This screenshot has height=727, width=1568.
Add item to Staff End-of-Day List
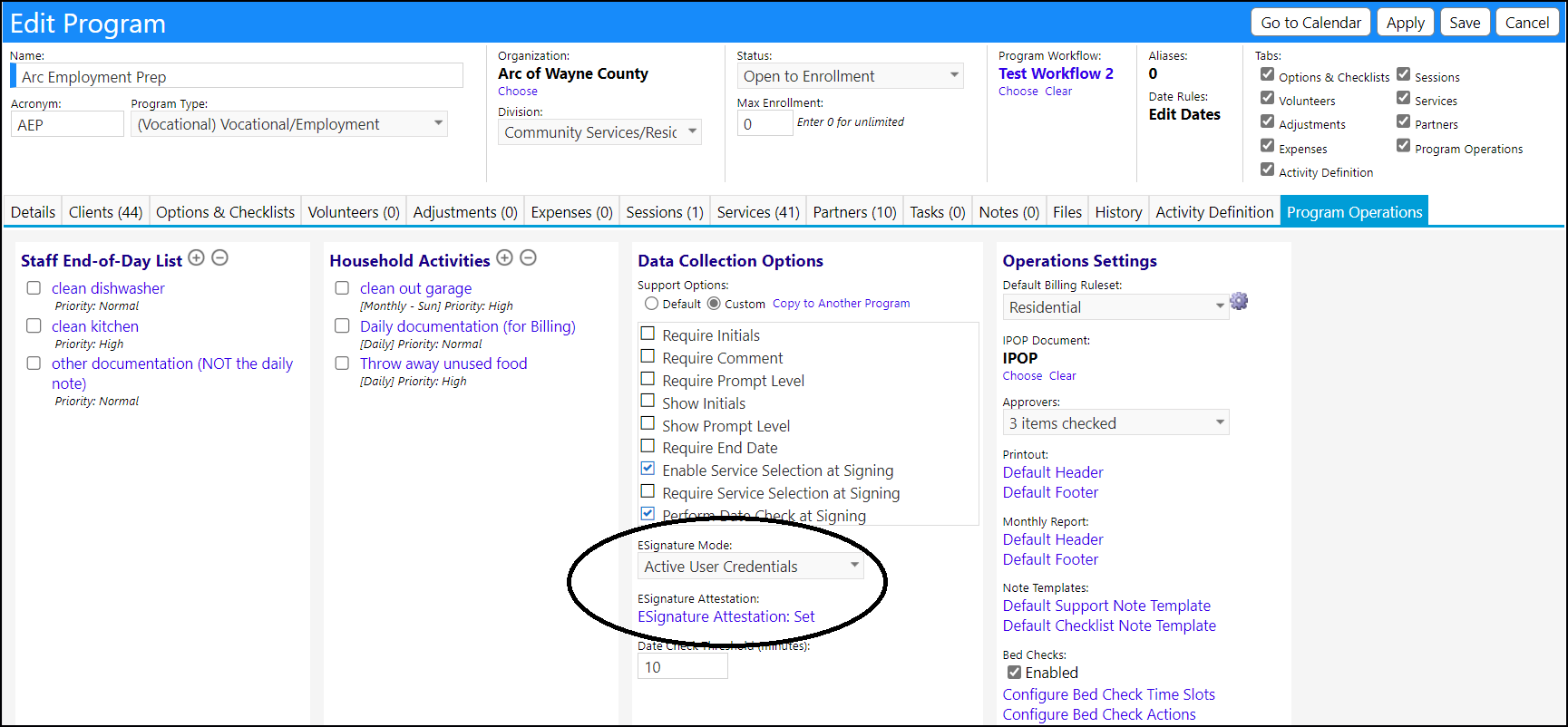(196, 258)
